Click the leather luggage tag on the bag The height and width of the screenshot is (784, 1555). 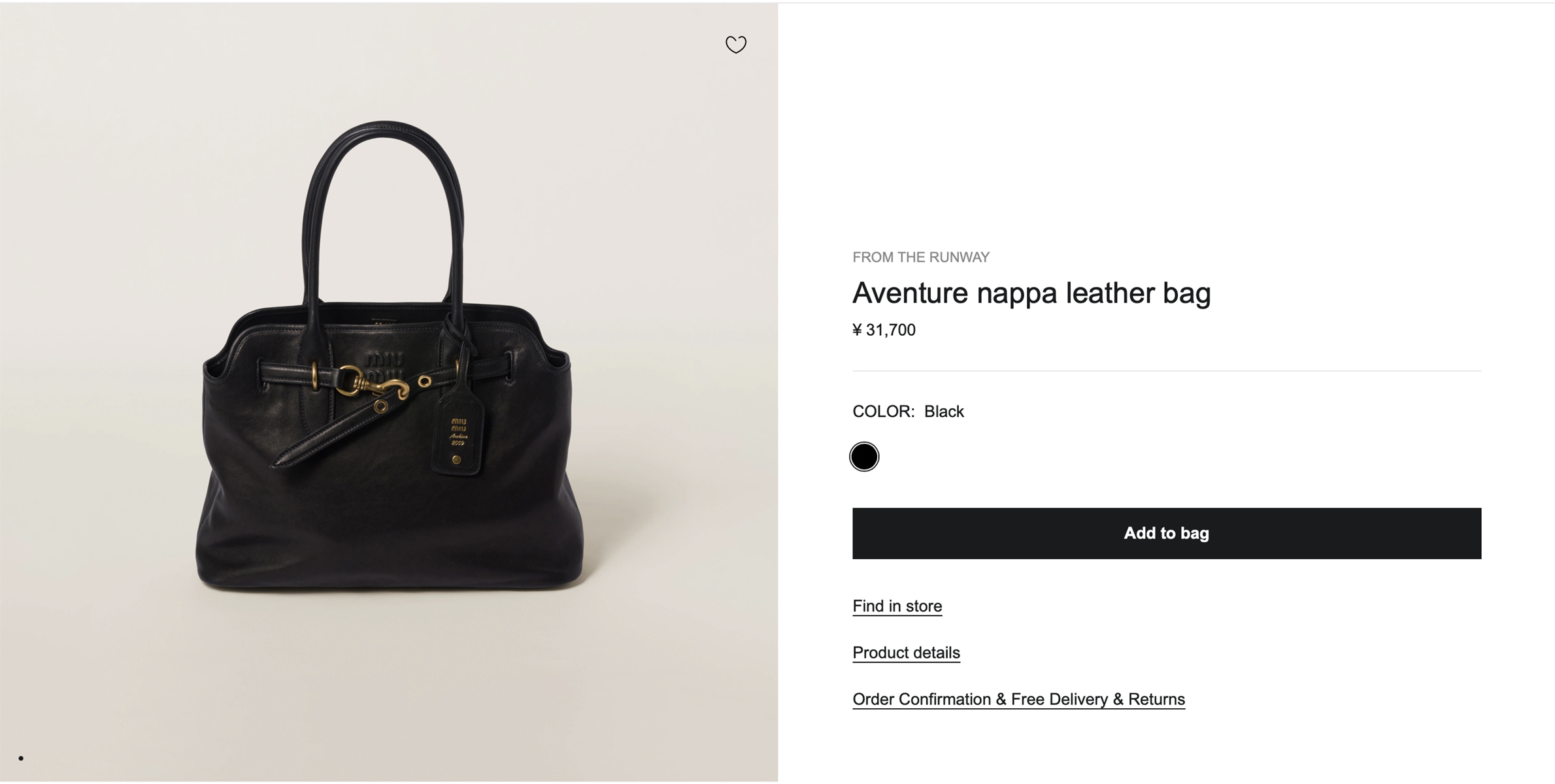(458, 434)
